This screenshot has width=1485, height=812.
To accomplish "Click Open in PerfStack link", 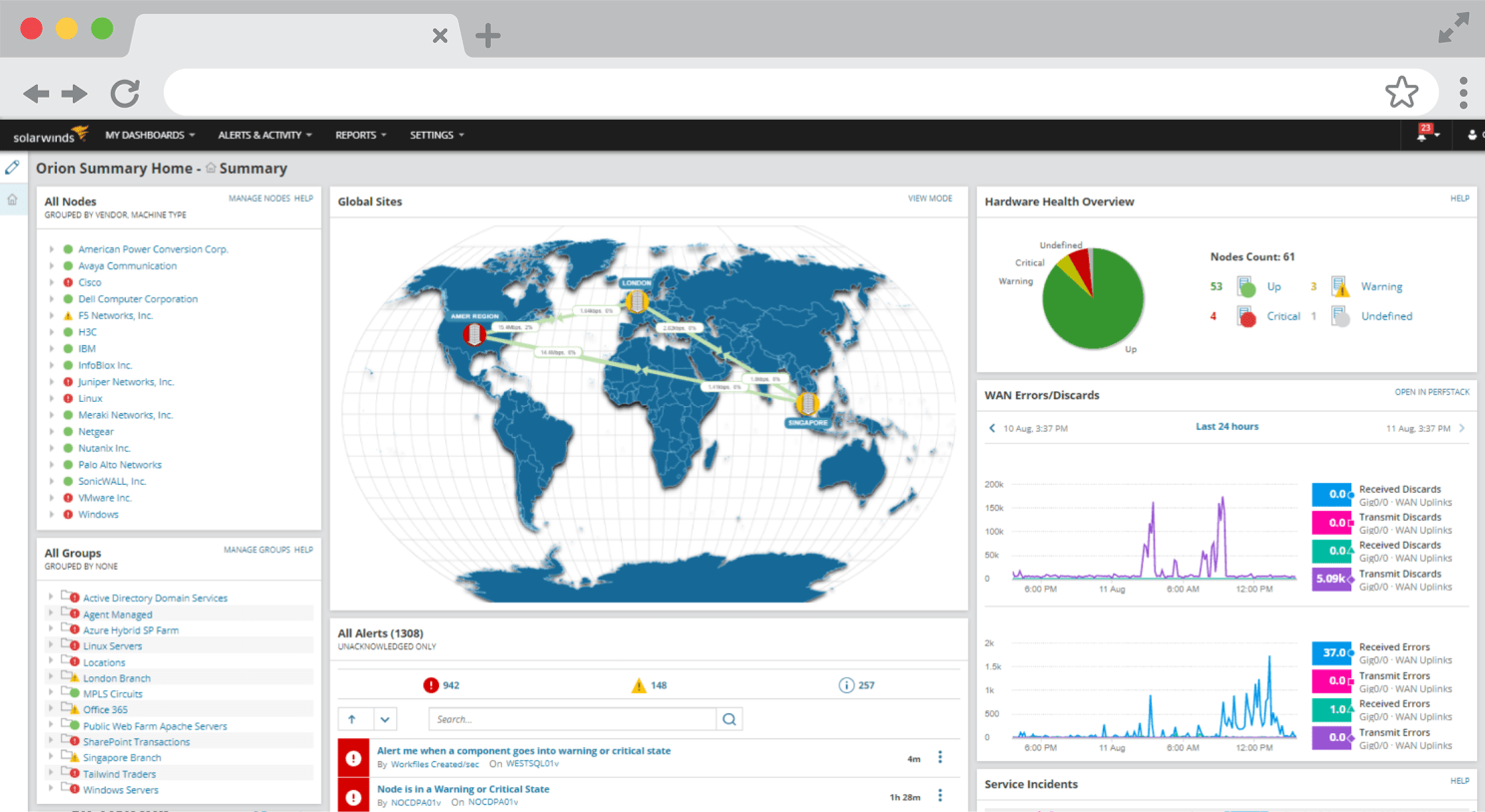I will point(1431,392).
